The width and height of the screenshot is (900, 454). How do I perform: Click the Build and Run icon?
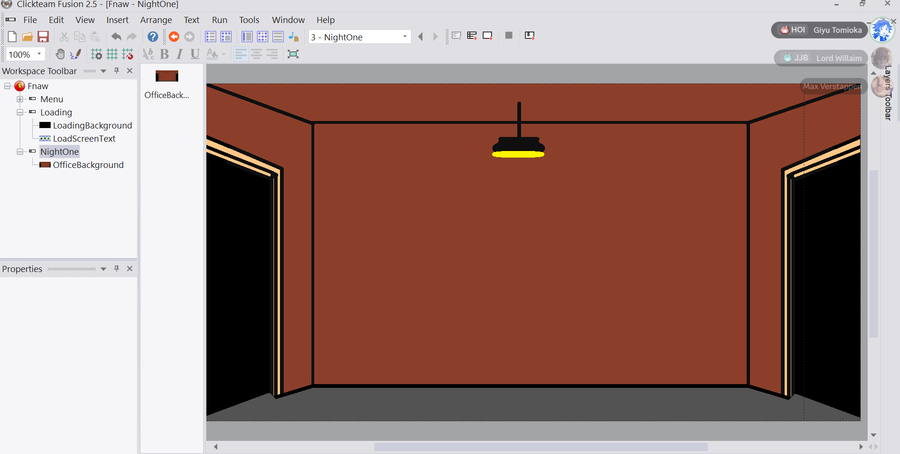pyautogui.click(x=530, y=36)
